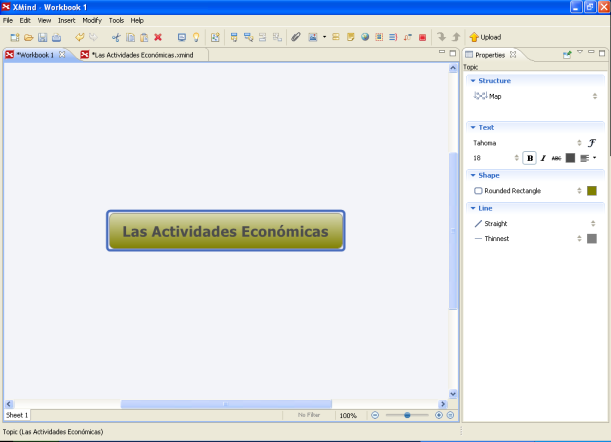Undo the last action
The width and height of the screenshot is (611, 442).
(79, 37)
